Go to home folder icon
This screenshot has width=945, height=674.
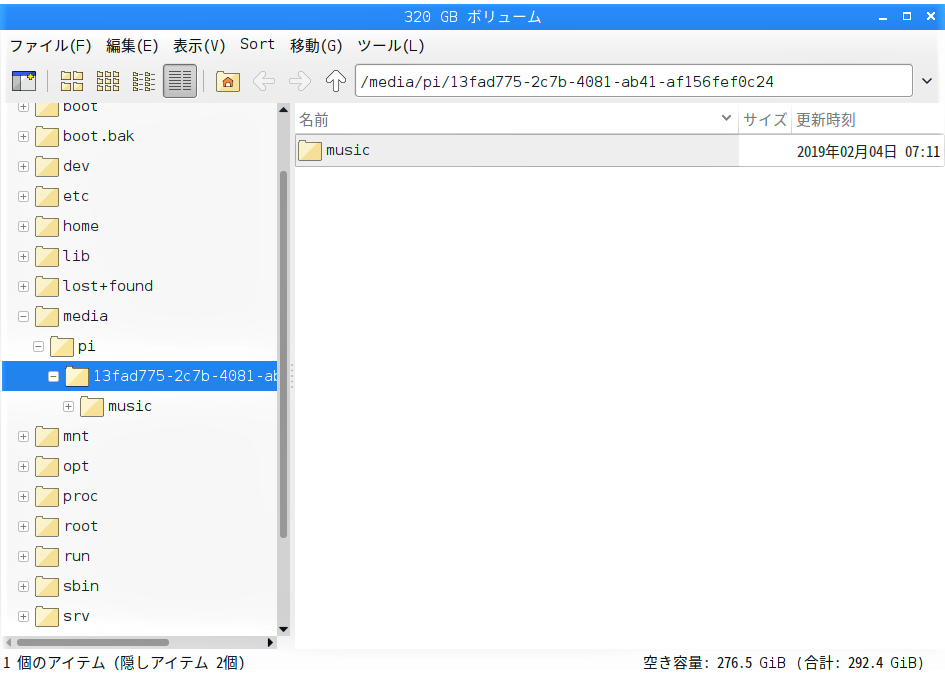pyautogui.click(x=228, y=81)
